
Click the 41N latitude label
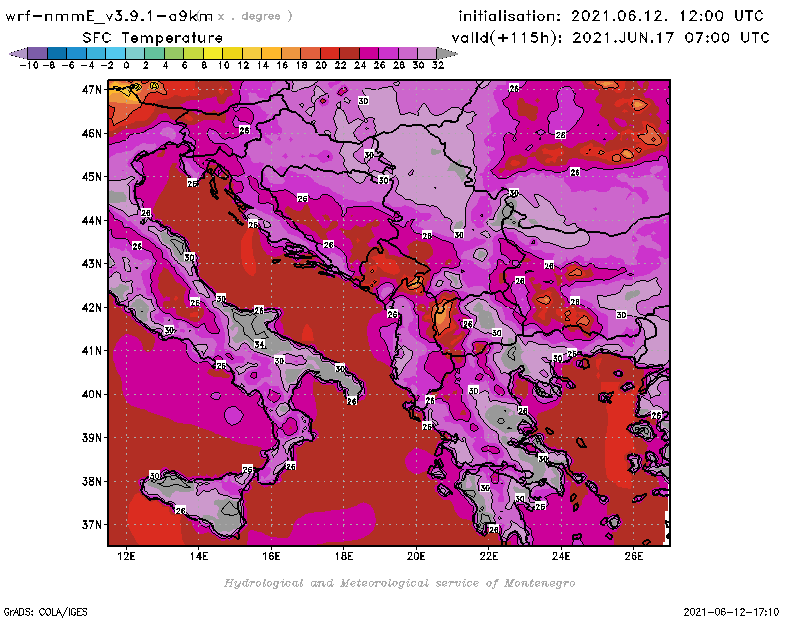pos(92,351)
